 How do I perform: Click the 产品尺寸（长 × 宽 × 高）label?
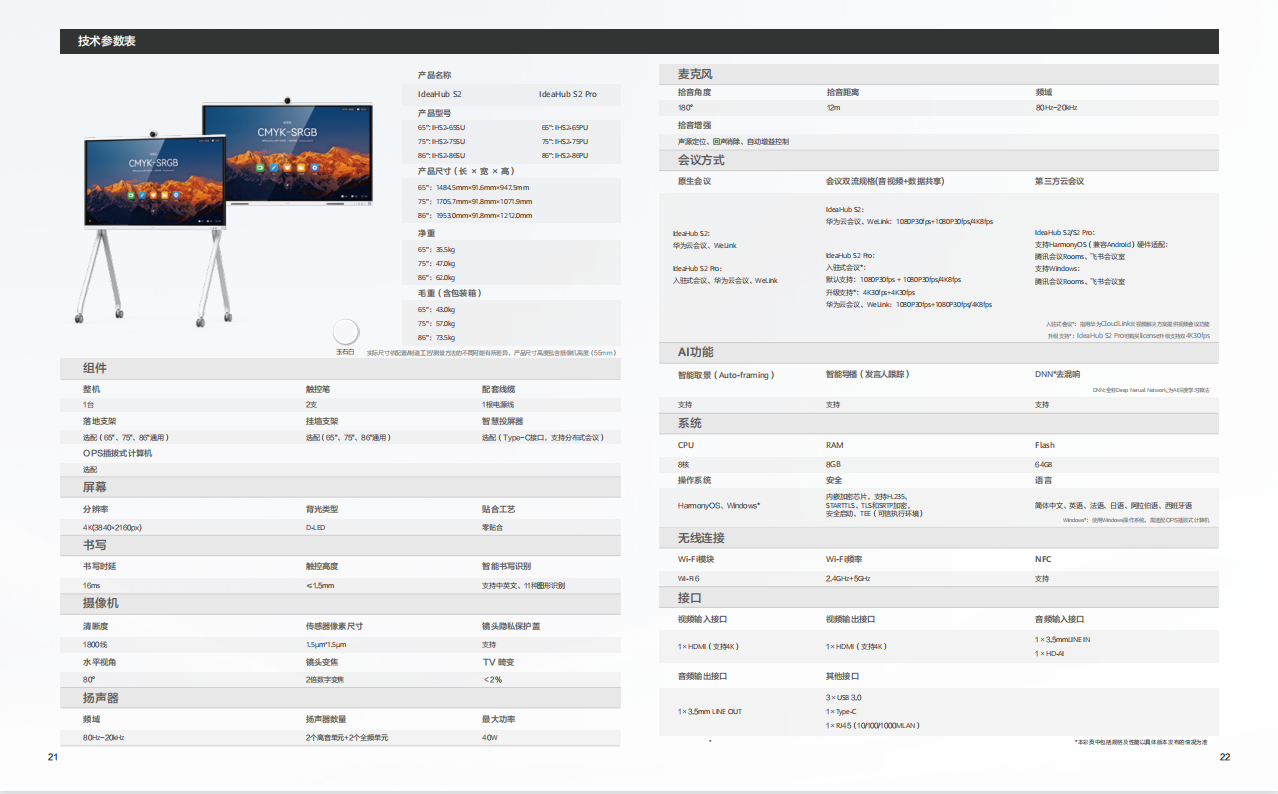[x=466, y=171]
